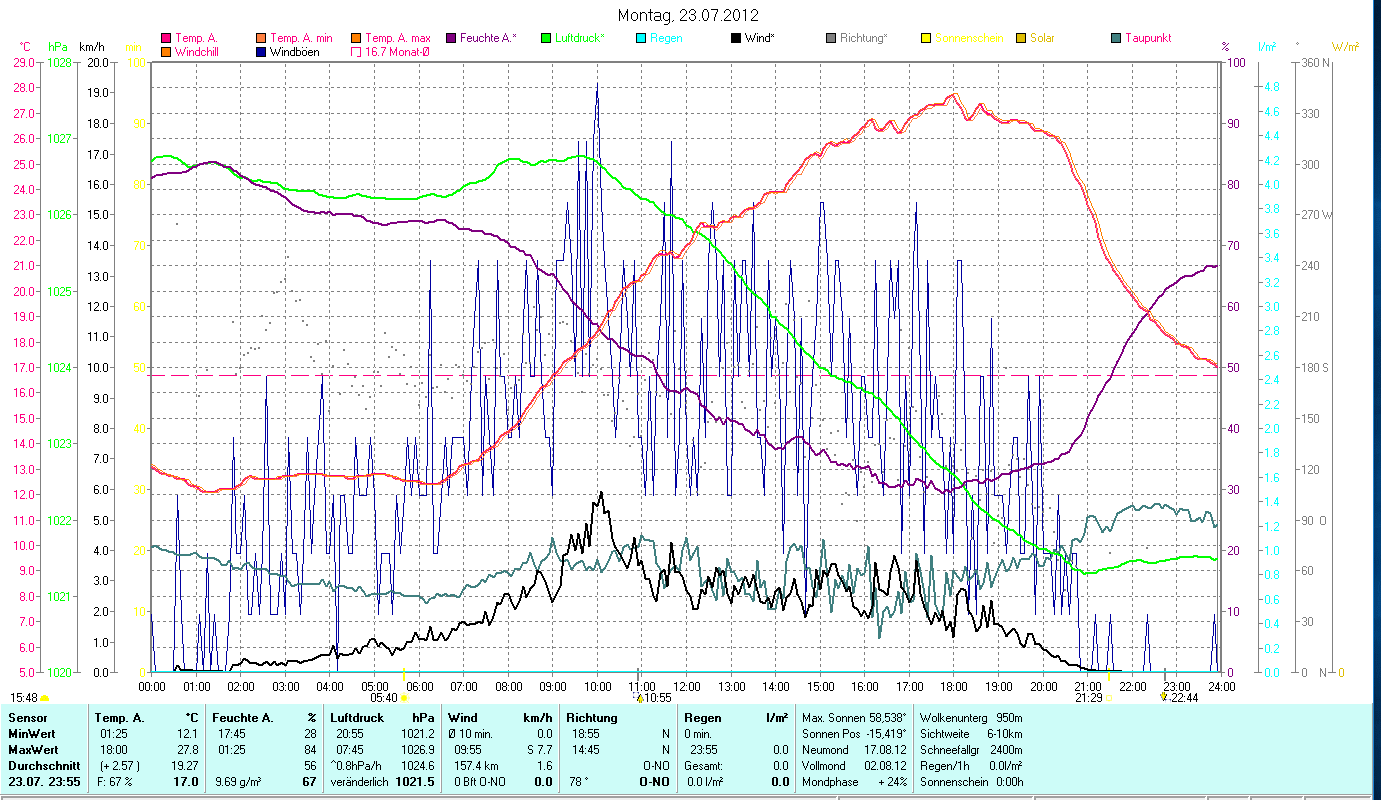The height and width of the screenshot is (800, 1381).
Task: Click the maximum temperature value '27.8'
Action: point(188,750)
